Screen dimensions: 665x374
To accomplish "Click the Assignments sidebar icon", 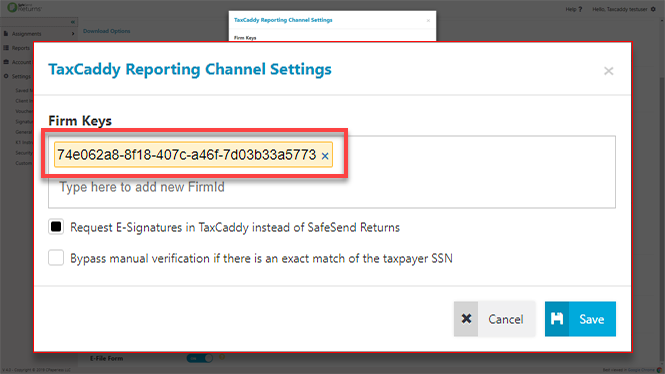I will 6,33.
